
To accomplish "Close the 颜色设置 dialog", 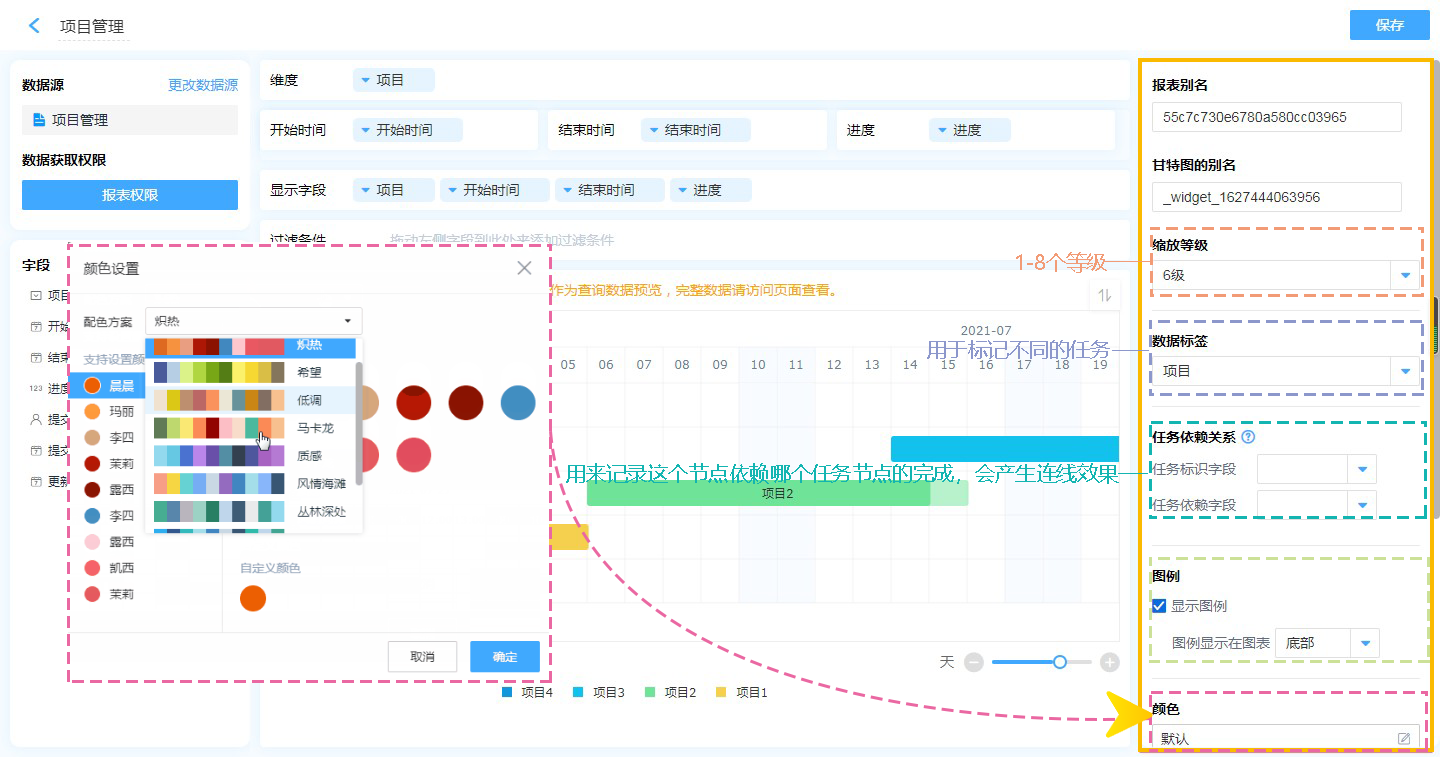I will pyautogui.click(x=524, y=268).
